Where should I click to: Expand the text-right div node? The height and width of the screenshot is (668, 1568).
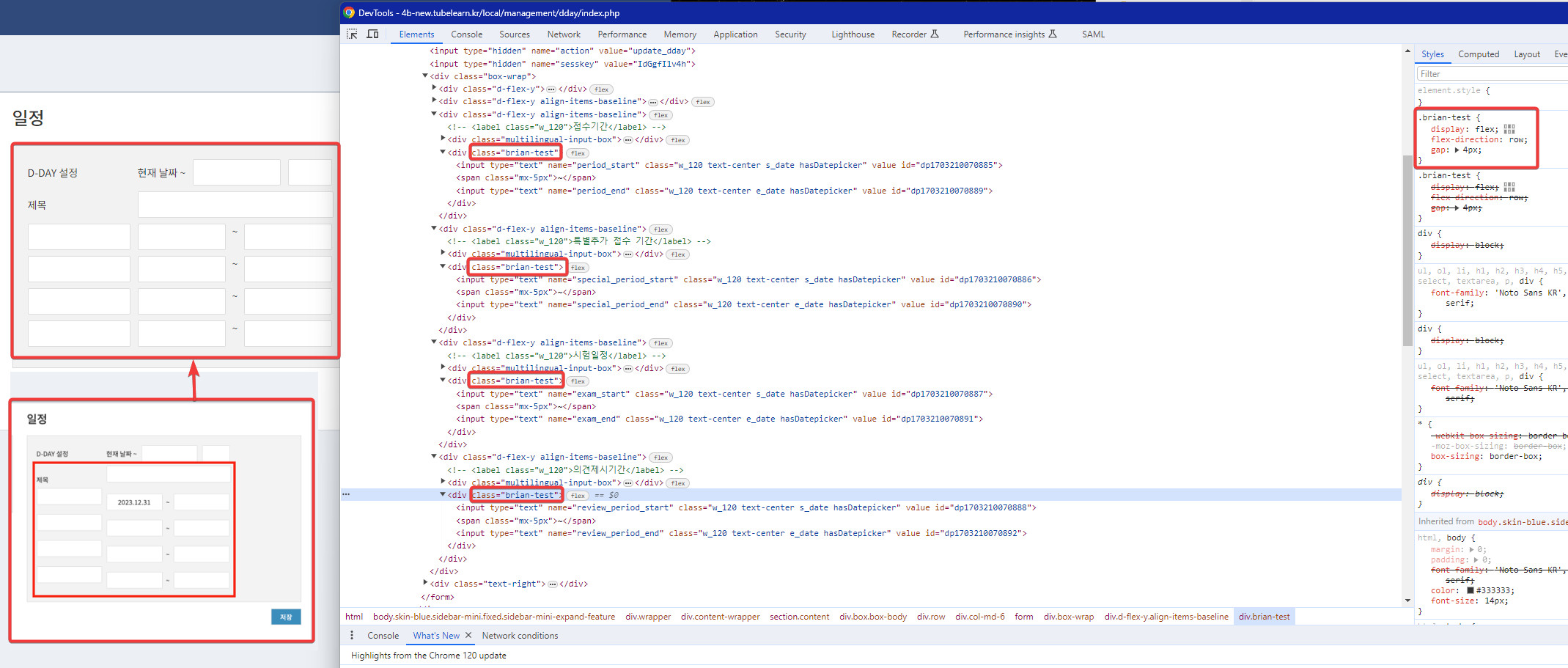pyautogui.click(x=425, y=584)
